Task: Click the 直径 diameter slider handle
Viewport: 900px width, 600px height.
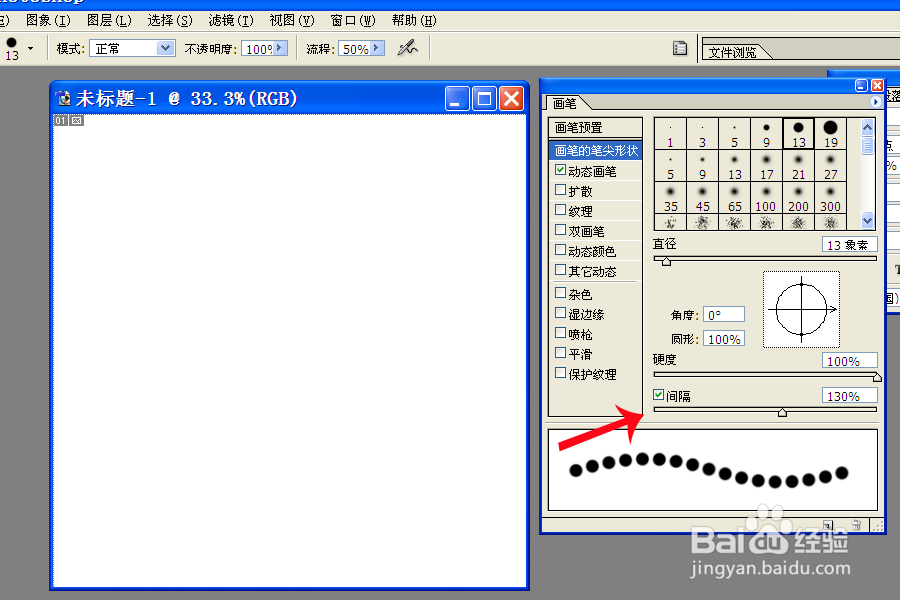Action: click(x=666, y=261)
